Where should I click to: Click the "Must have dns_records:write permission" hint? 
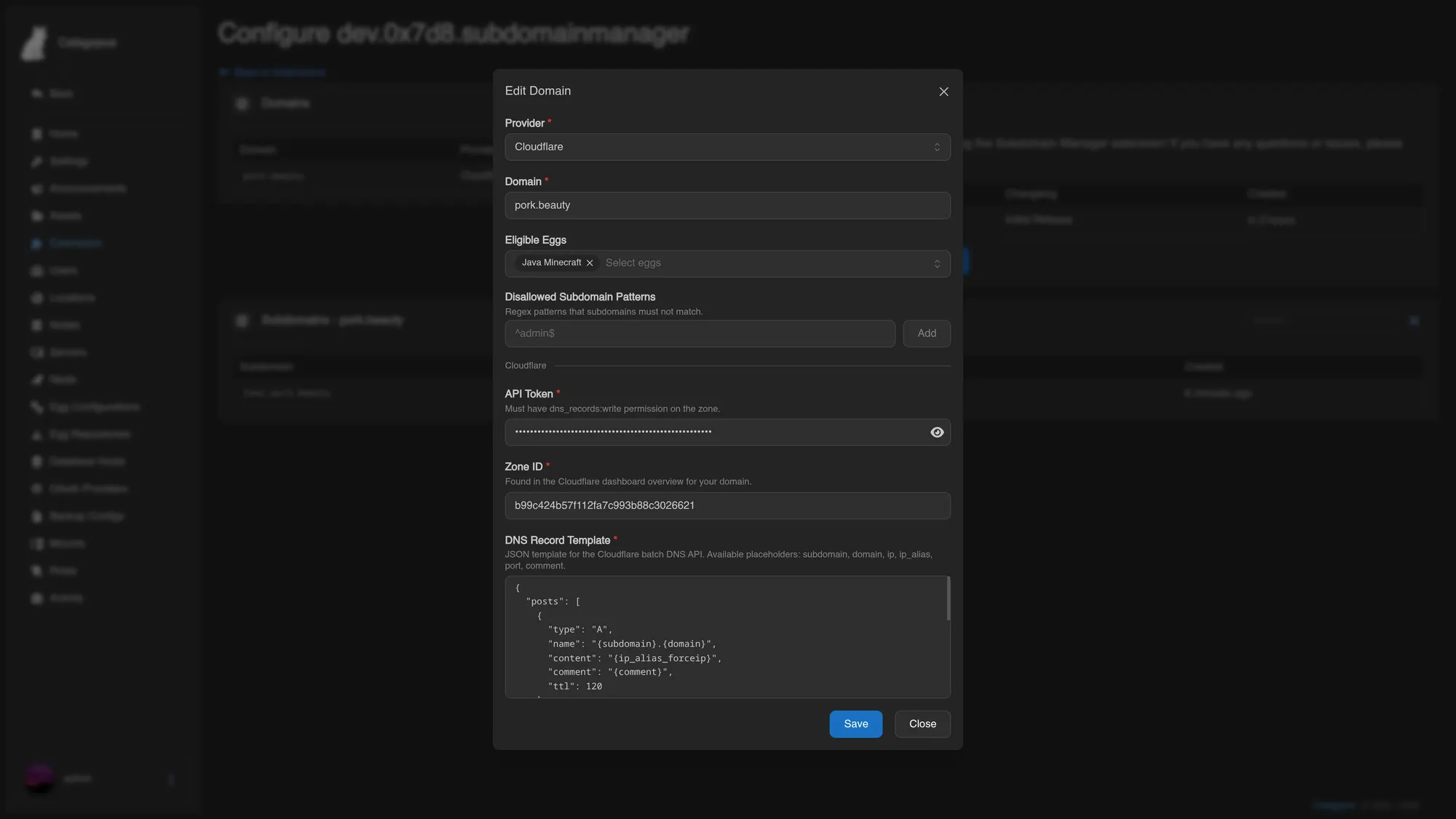(612, 409)
